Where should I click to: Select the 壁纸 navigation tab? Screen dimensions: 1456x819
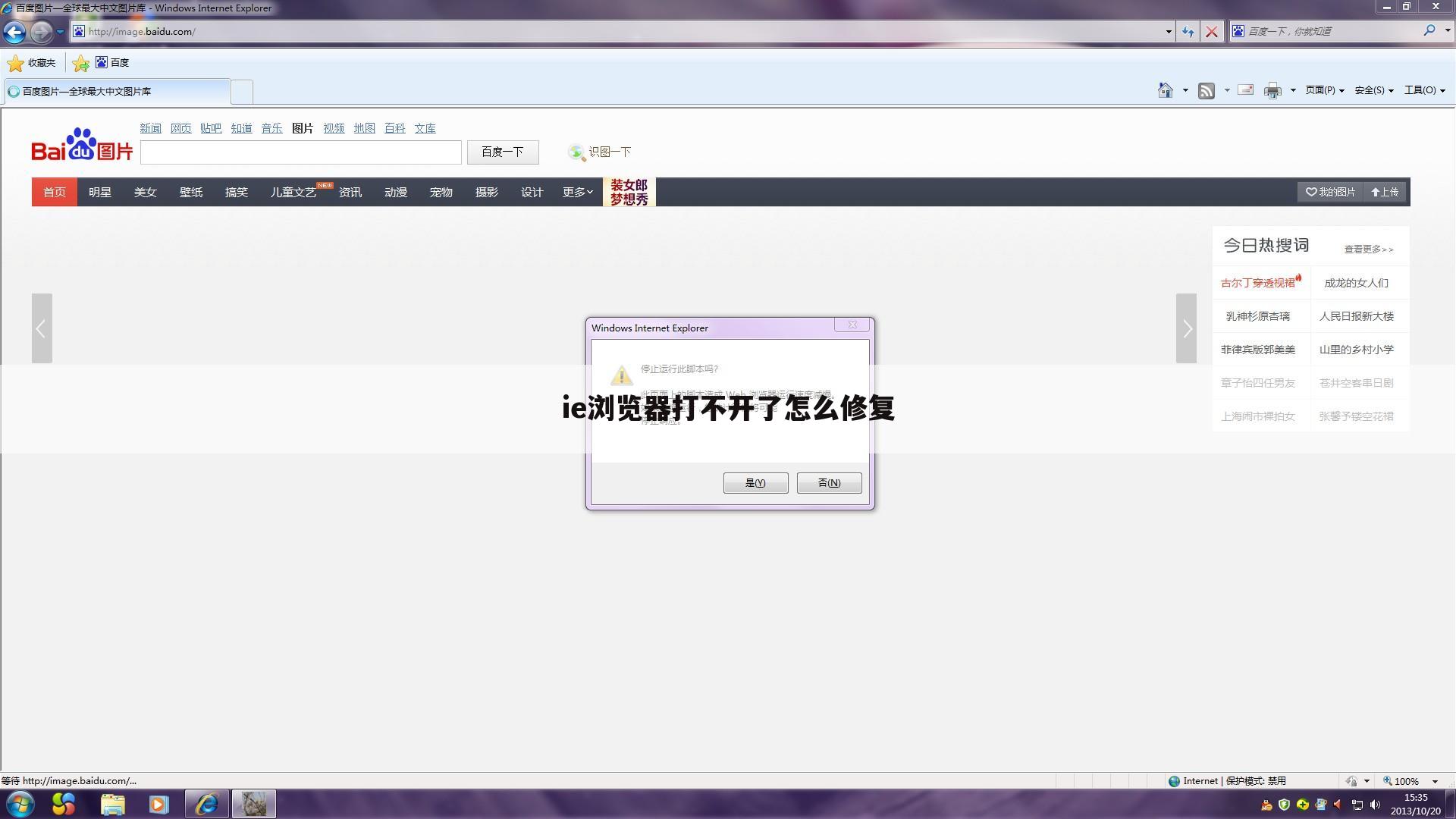click(191, 192)
